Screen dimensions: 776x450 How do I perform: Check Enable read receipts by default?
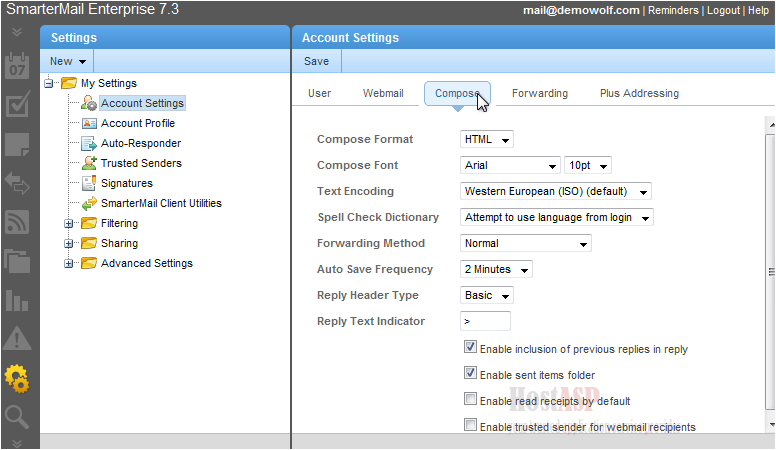click(x=470, y=399)
